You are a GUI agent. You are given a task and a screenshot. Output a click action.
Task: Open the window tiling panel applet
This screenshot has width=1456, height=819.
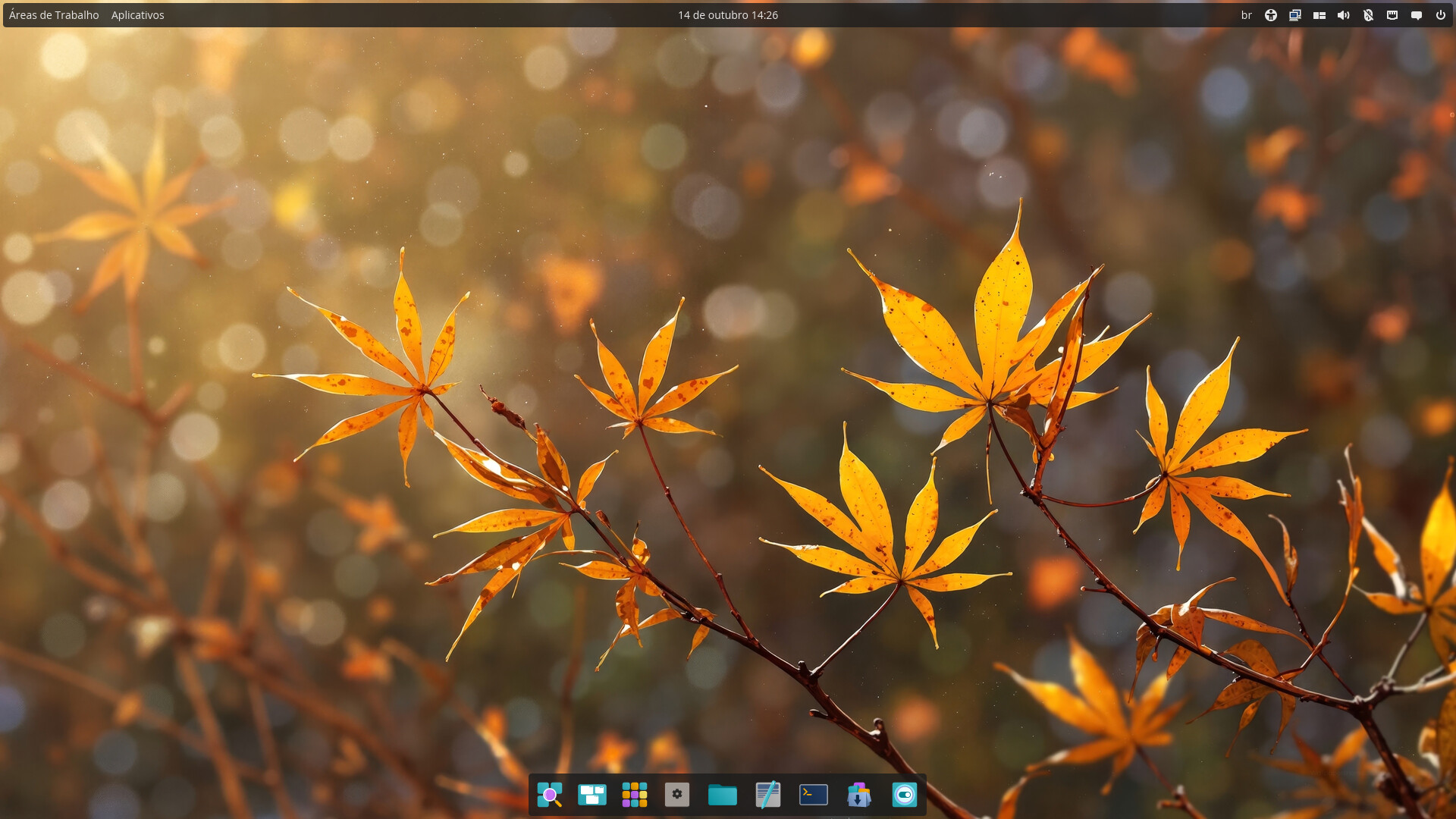(x=1319, y=15)
